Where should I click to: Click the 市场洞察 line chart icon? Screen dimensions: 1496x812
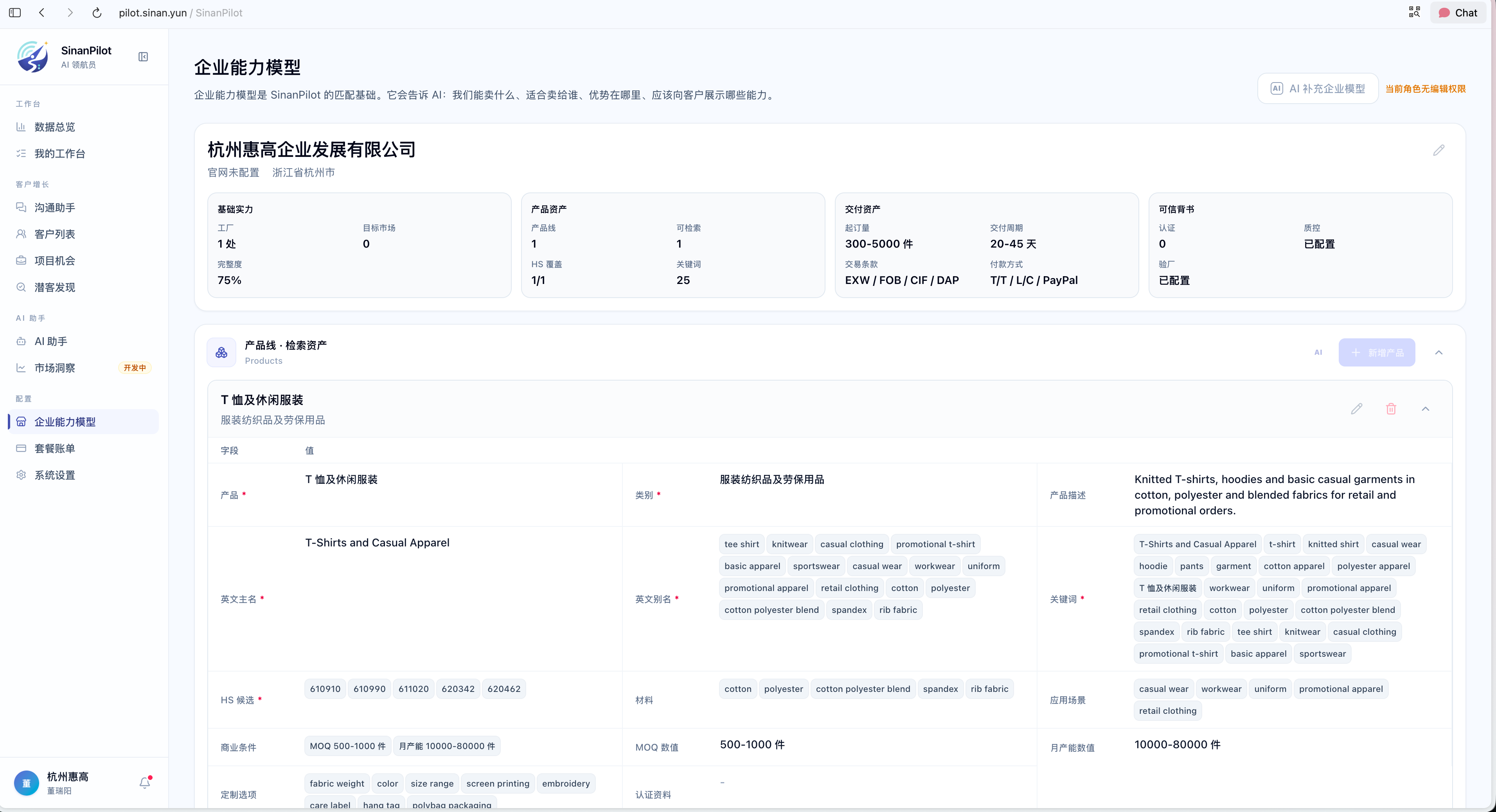click(21, 368)
